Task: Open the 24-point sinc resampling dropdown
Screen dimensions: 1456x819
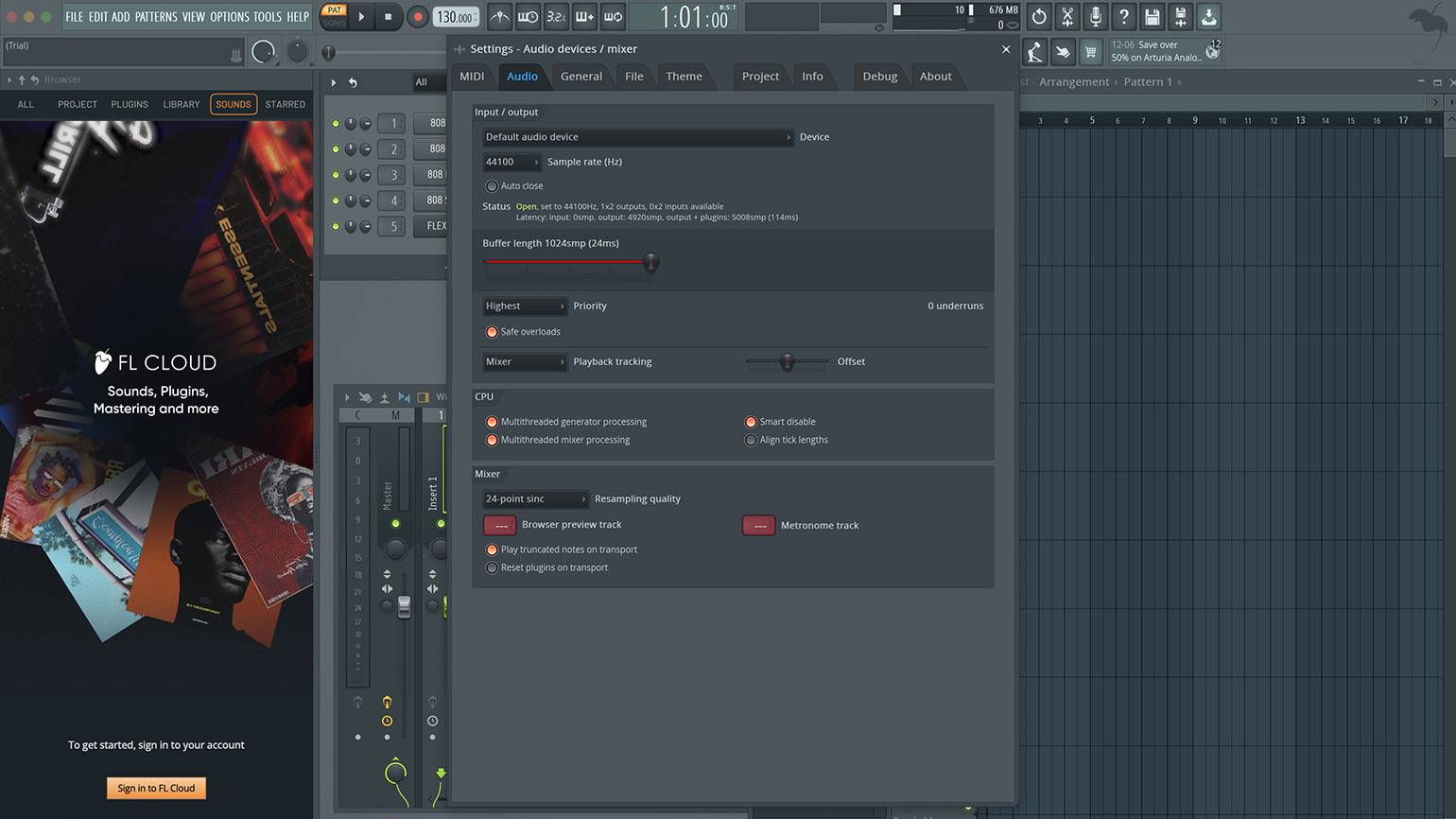Action: (x=535, y=499)
